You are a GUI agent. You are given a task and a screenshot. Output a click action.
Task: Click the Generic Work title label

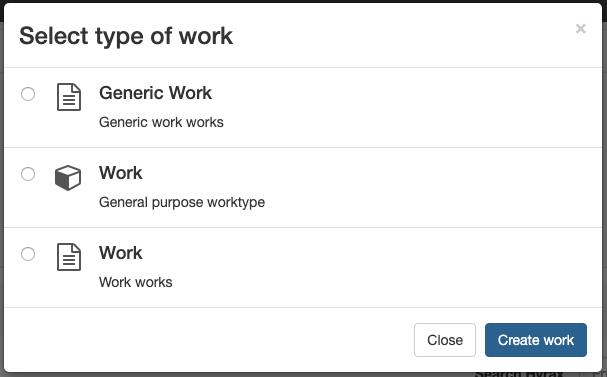point(155,93)
